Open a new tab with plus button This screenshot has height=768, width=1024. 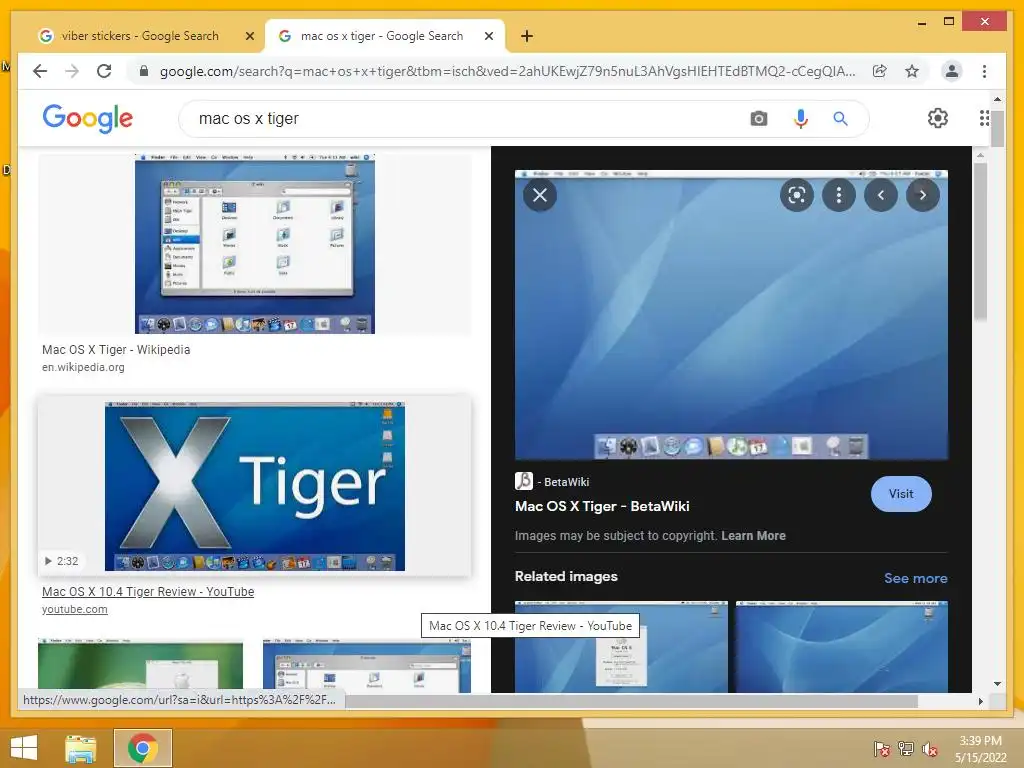click(527, 36)
